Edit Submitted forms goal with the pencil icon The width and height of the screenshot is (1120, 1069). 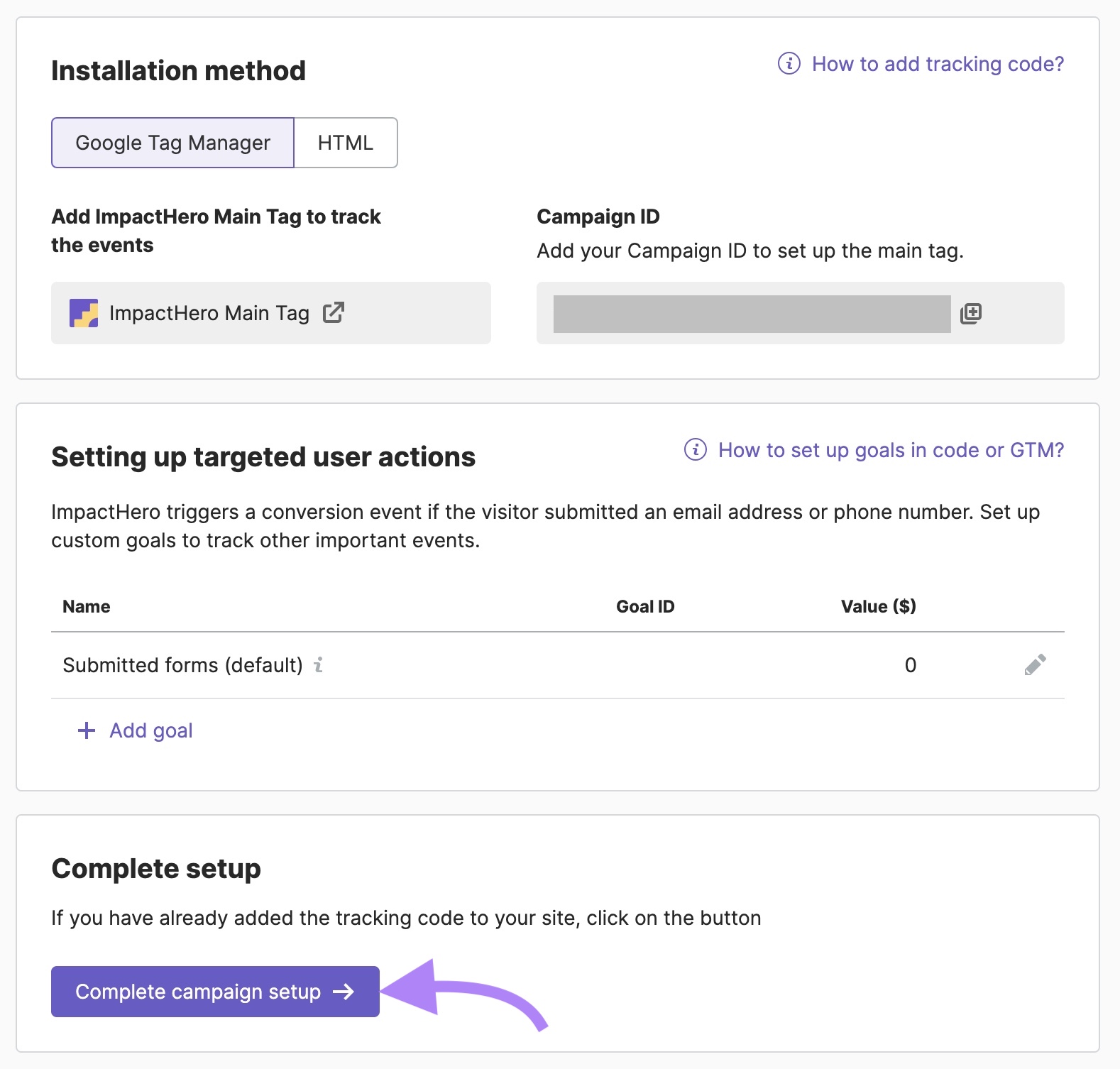(1034, 665)
